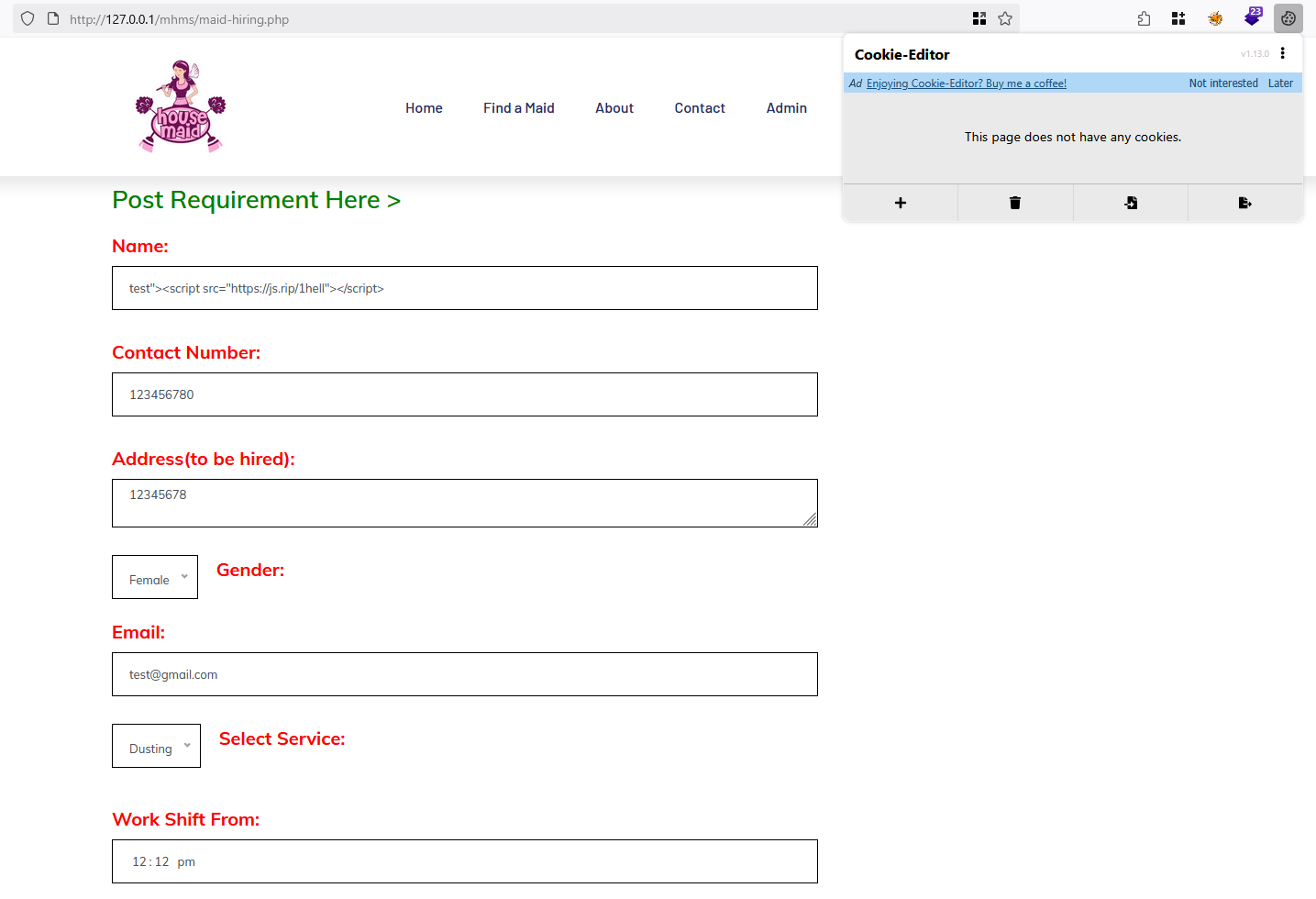The image size is (1316, 899).
Task: Dismiss ad with Not interested
Action: pos(1223,83)
